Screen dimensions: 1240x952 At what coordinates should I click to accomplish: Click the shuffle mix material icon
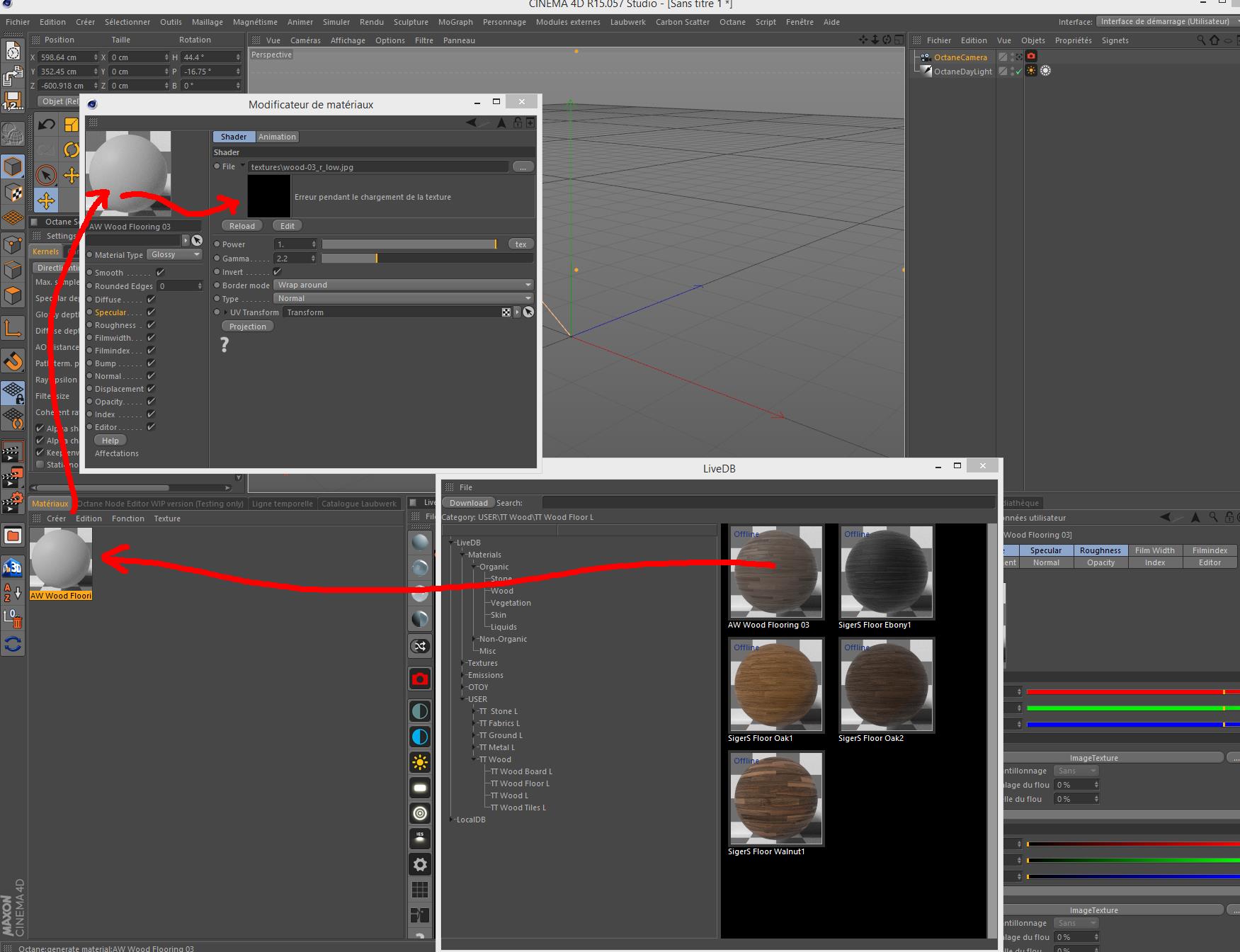point(420,646)
